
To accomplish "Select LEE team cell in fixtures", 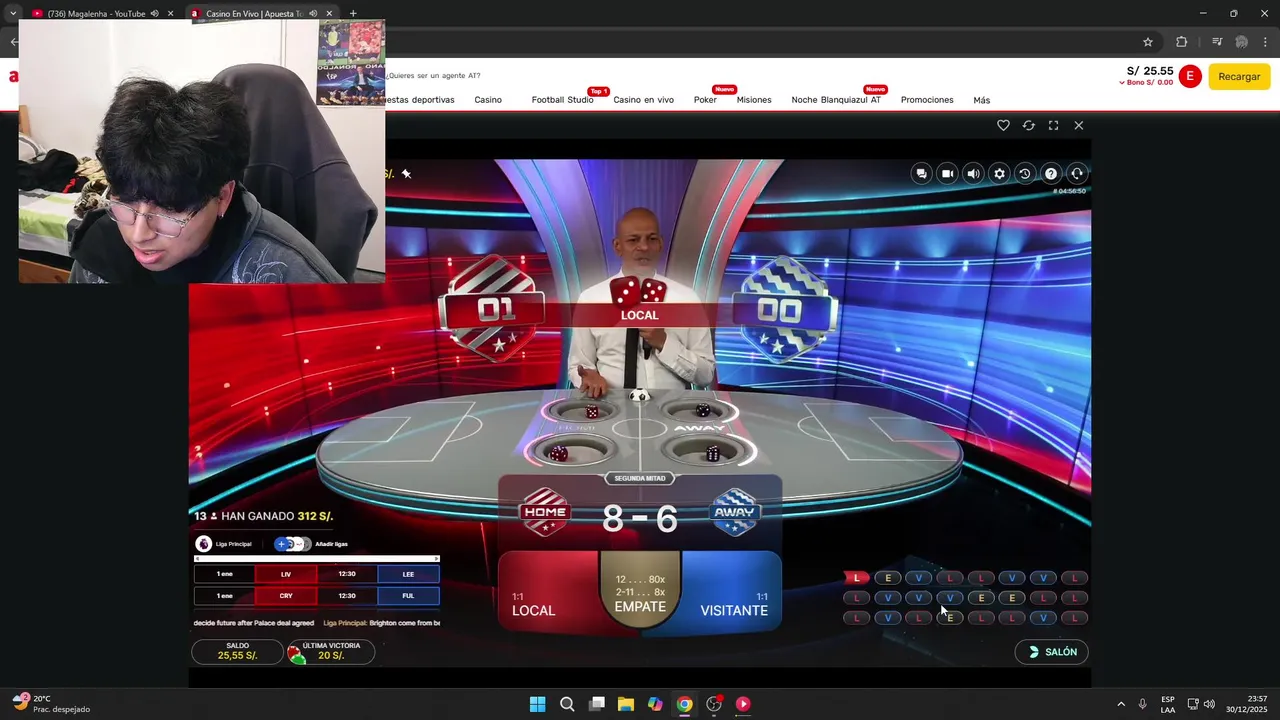I will click(408, 574).
